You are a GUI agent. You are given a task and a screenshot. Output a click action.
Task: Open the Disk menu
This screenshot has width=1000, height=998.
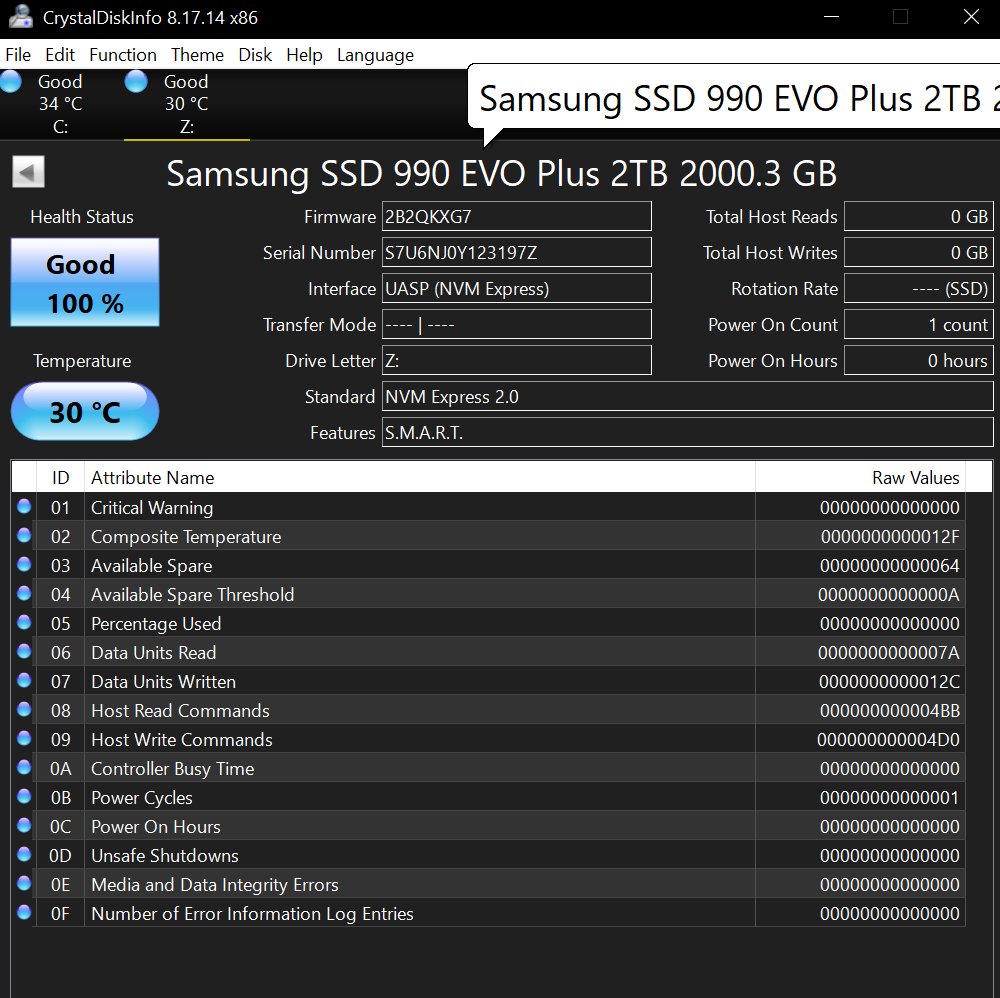click(255, 55)
